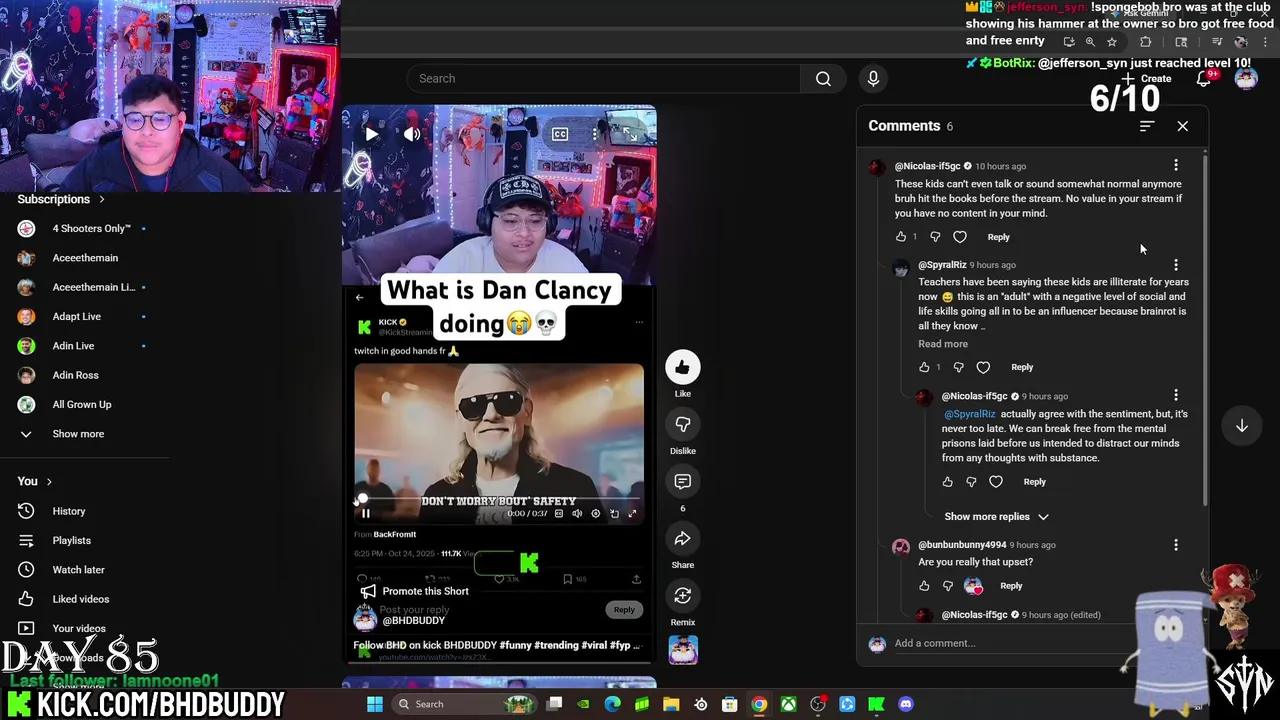This screenshot has height=720, width=1280.
Task: Expand Show more replies
Action: (x=996, y=517)
